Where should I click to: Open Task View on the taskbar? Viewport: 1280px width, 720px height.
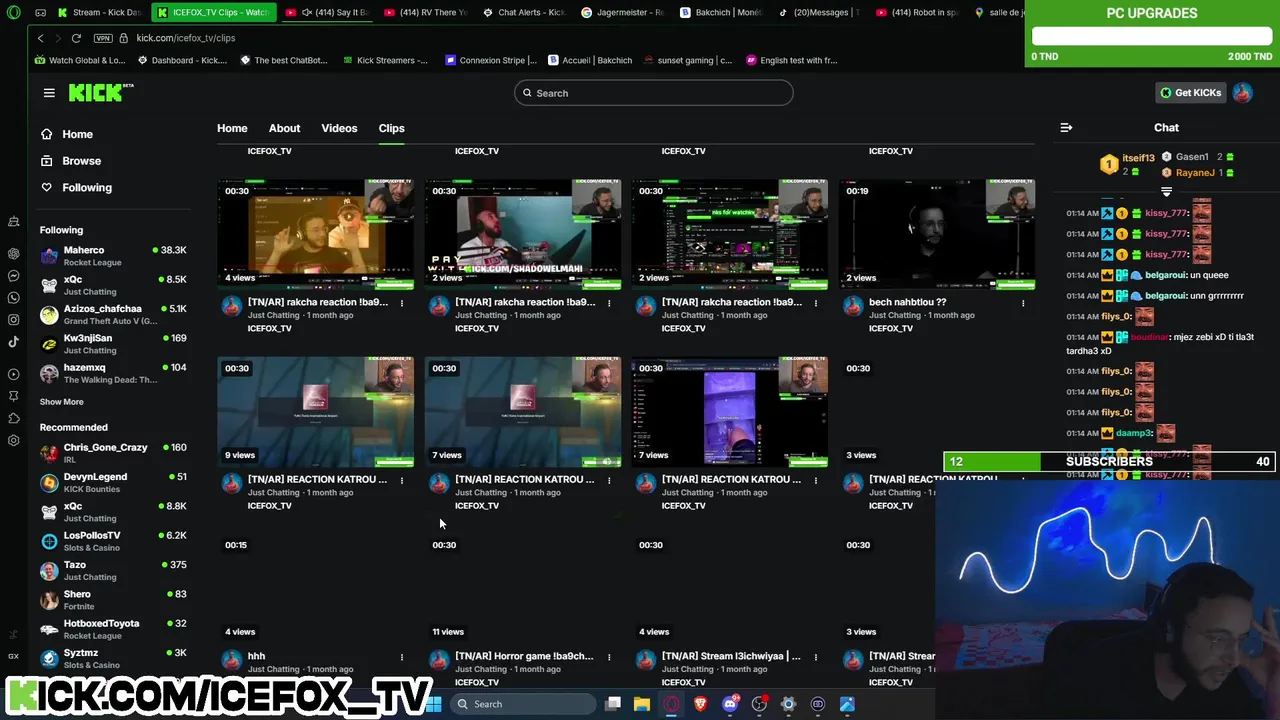coord(613,704)
